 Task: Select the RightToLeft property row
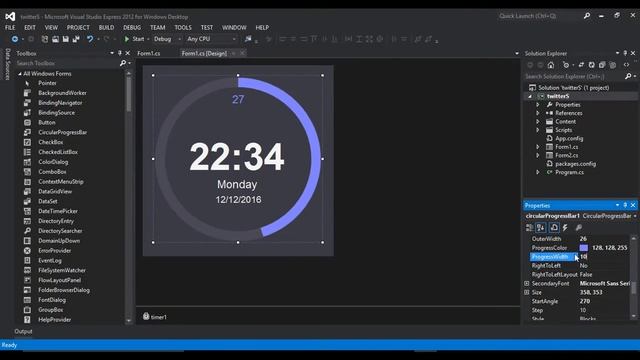pos(580,266)
